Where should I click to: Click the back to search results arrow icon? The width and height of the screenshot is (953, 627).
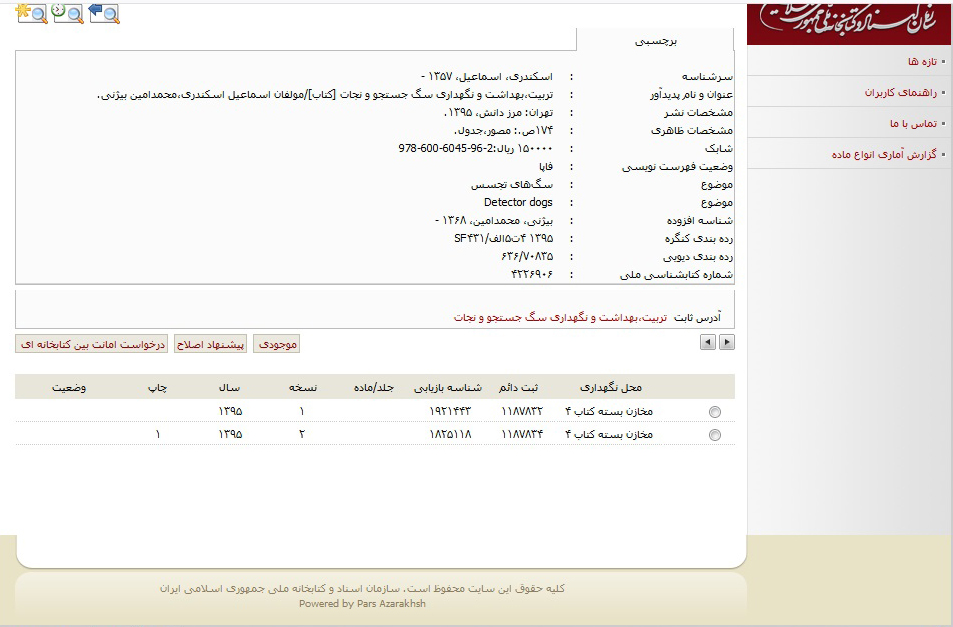click(x=104, y=13)
